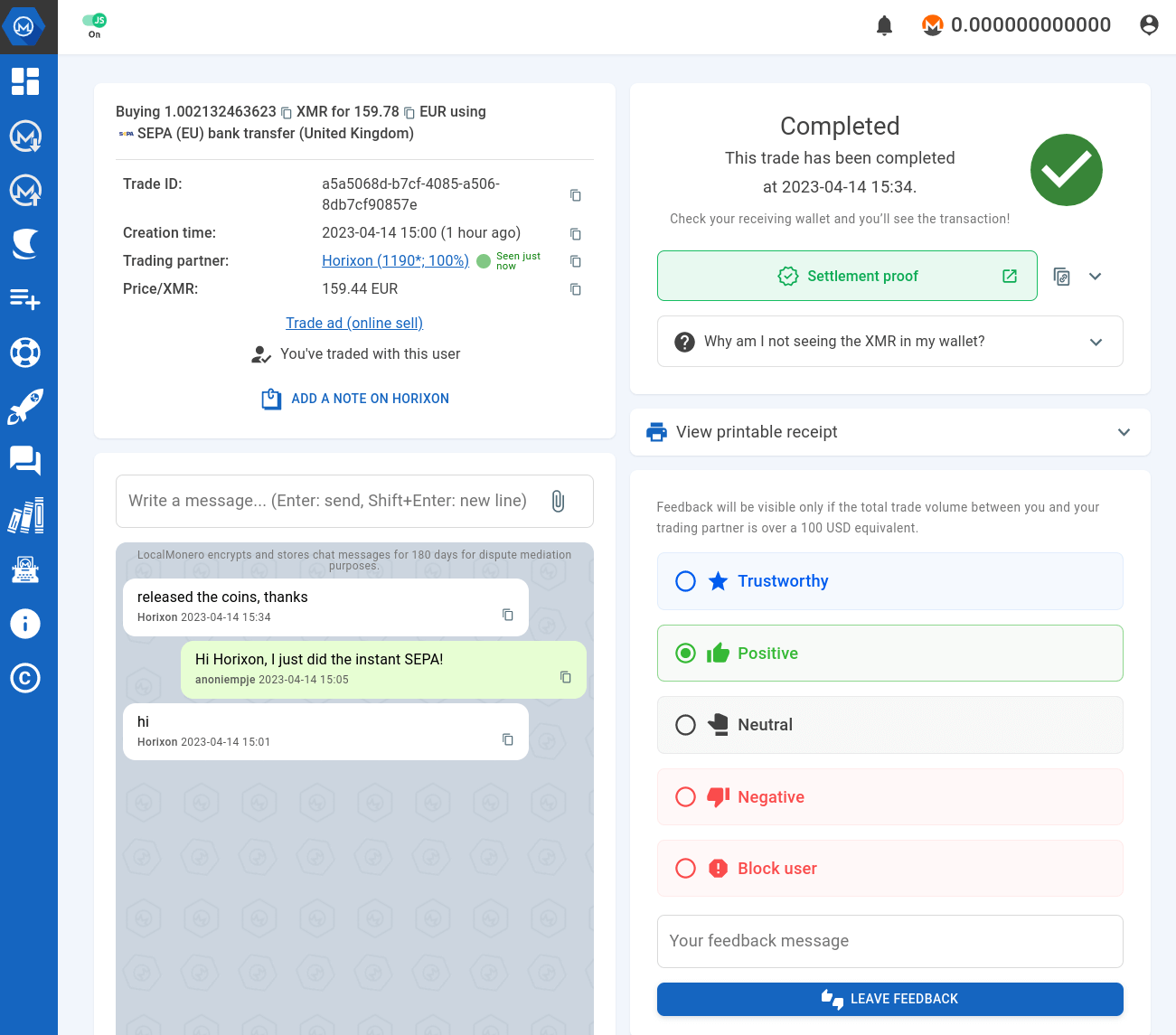Open the Trade ad (online sell) link

pyautogui.click(x=354, y=324)
